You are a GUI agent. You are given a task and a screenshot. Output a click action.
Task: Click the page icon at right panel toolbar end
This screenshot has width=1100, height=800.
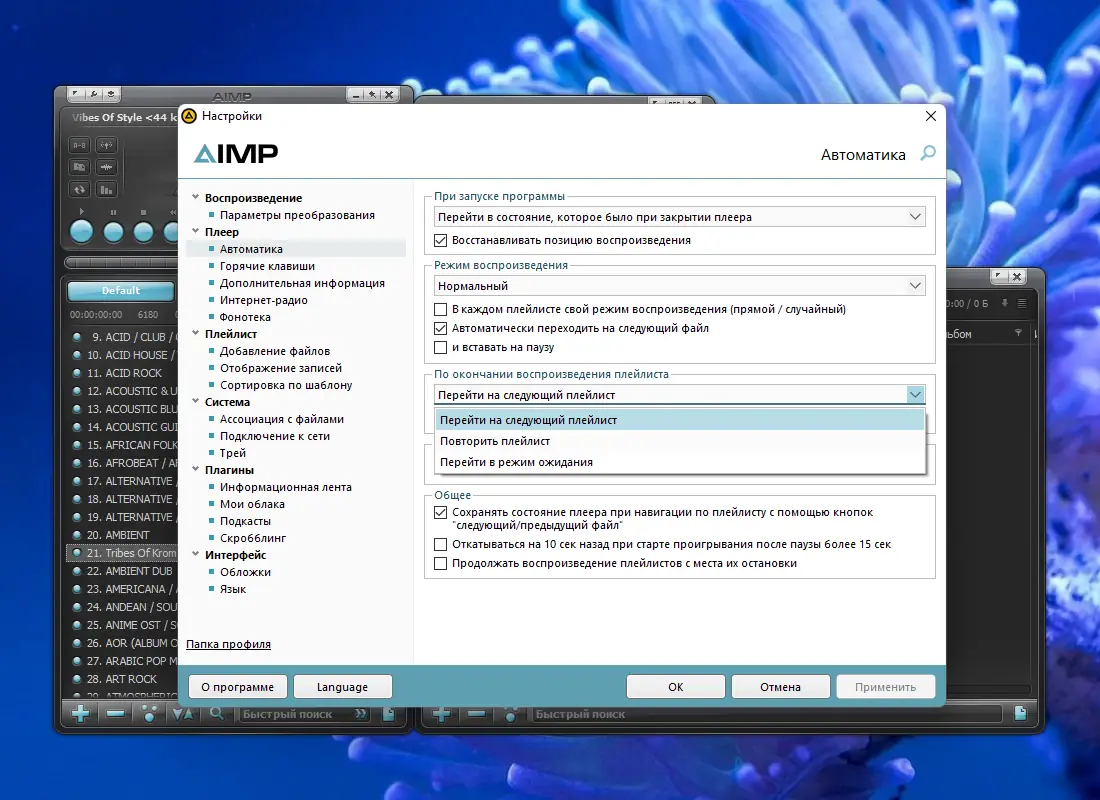coord(1021,714)
